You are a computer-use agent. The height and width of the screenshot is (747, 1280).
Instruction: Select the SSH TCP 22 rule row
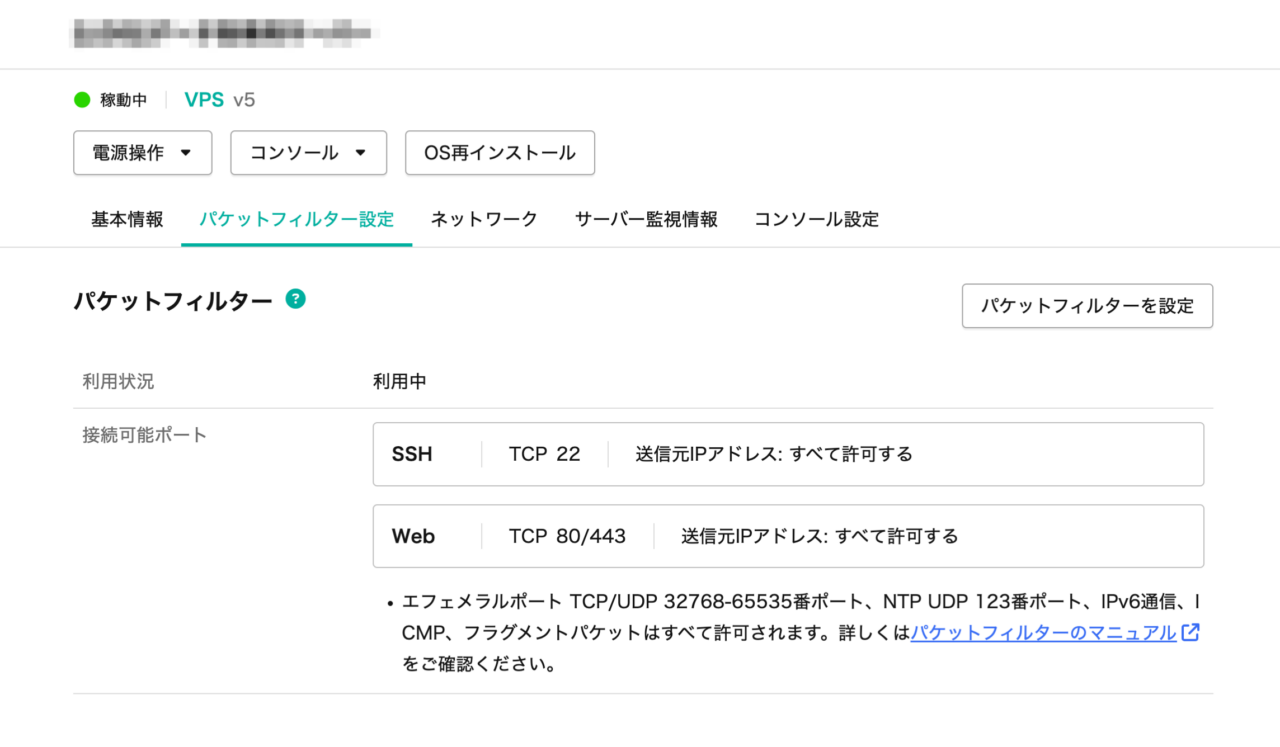tap(789, 454)
